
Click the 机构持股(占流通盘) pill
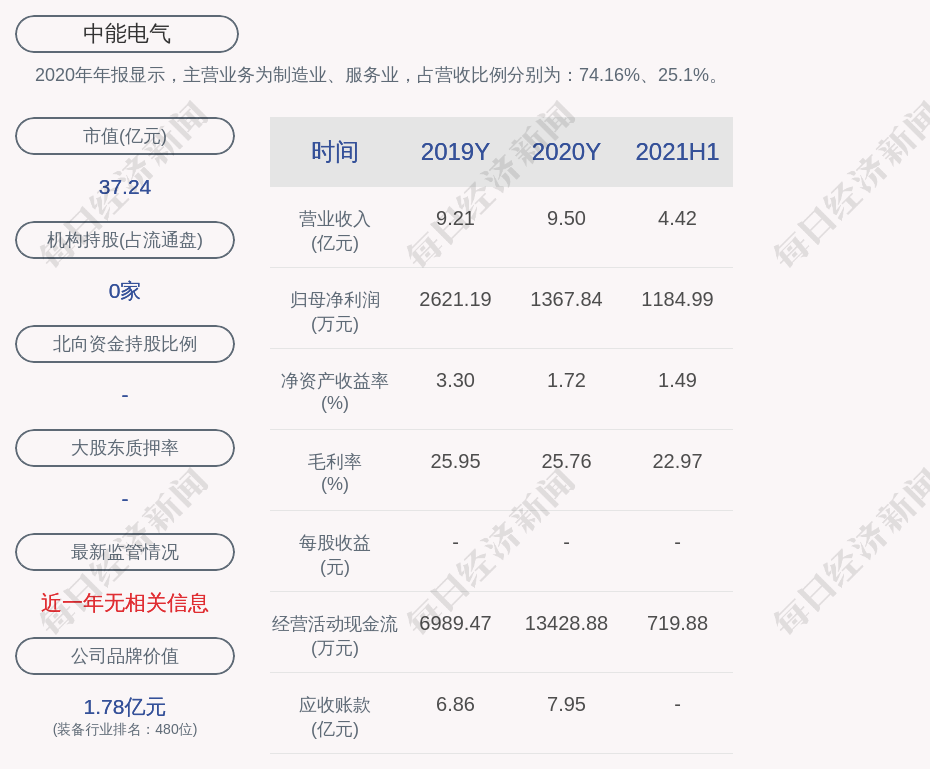[125, 240]
